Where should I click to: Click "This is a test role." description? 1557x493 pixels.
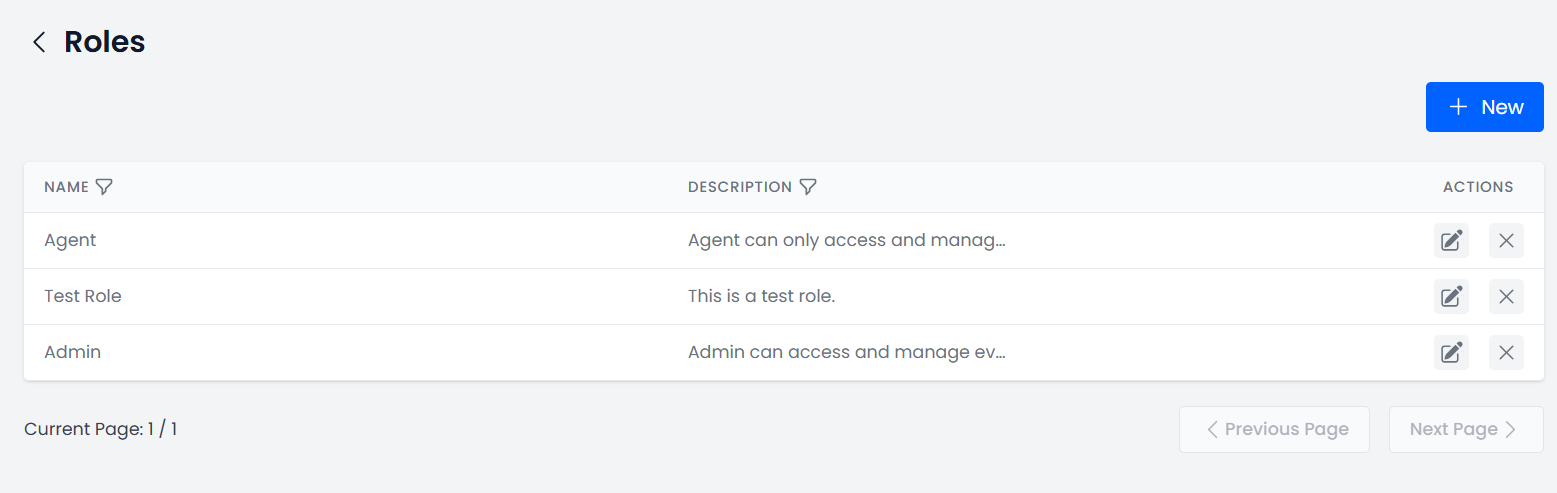pyautogui.click(x=761, y=297)
